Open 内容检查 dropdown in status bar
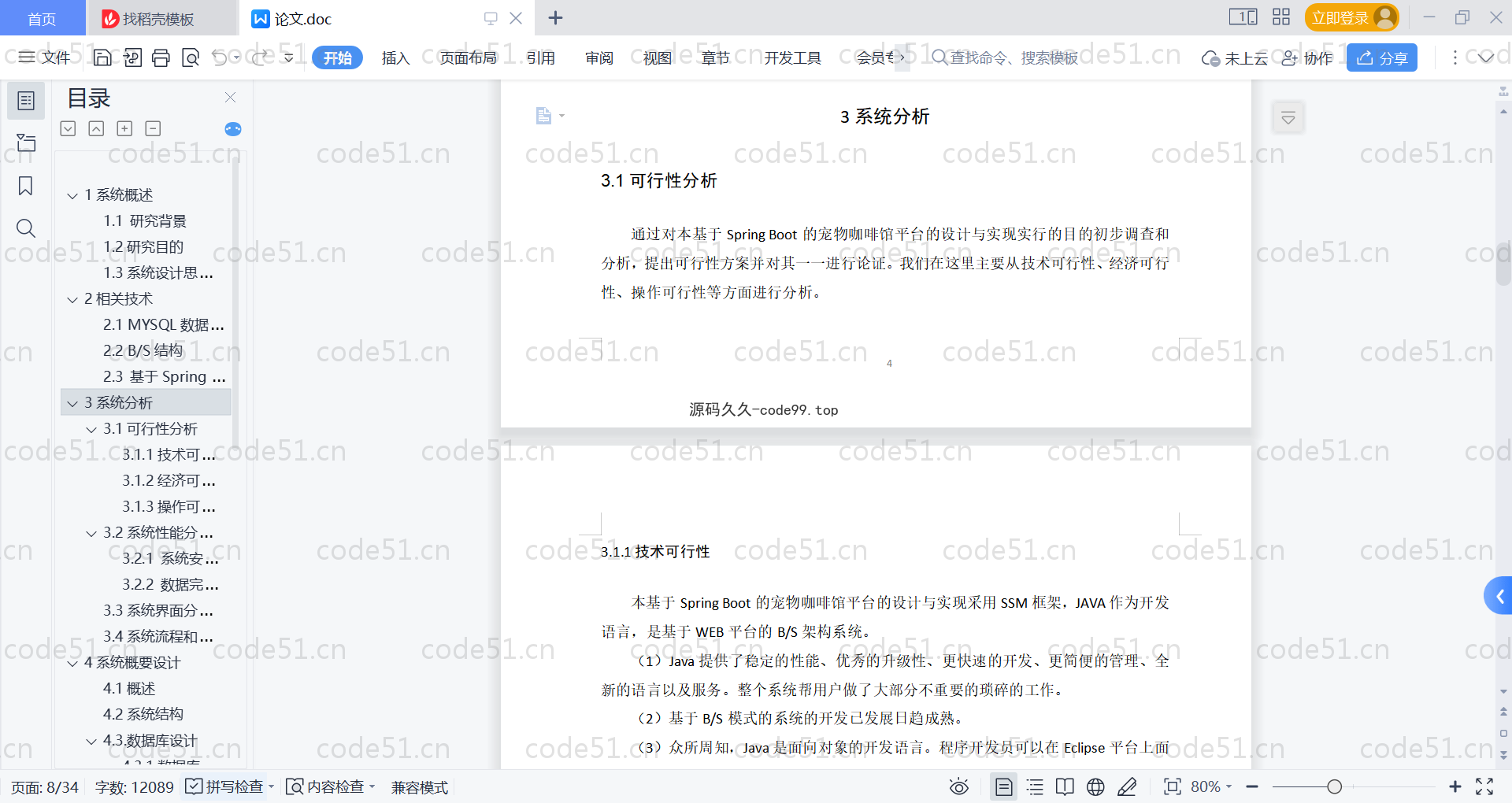 [x=372, y=786]
